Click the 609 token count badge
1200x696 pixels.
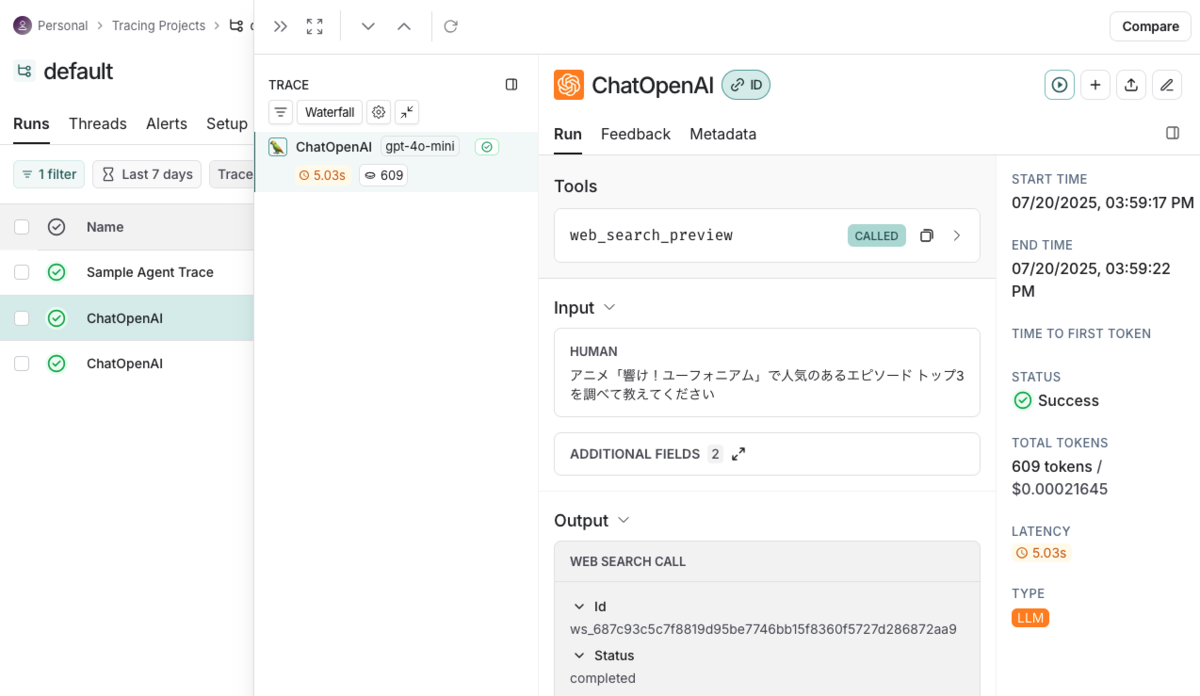(x=383, y=175)
